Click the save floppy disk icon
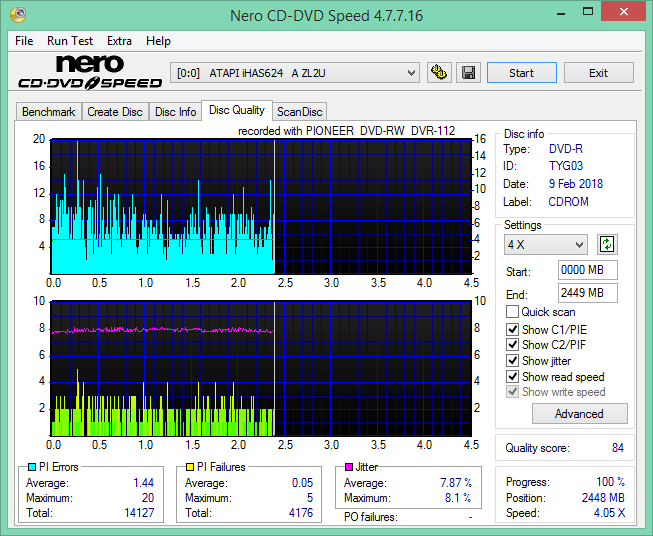The height and width of the screenshot is (536, 653). click(x=469, y=73)
